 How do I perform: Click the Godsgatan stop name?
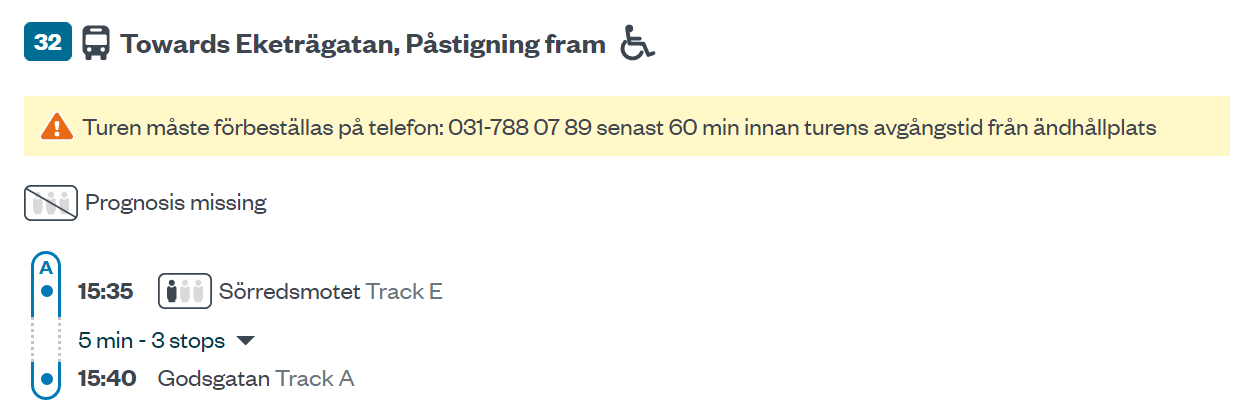(x=214, y=379)
